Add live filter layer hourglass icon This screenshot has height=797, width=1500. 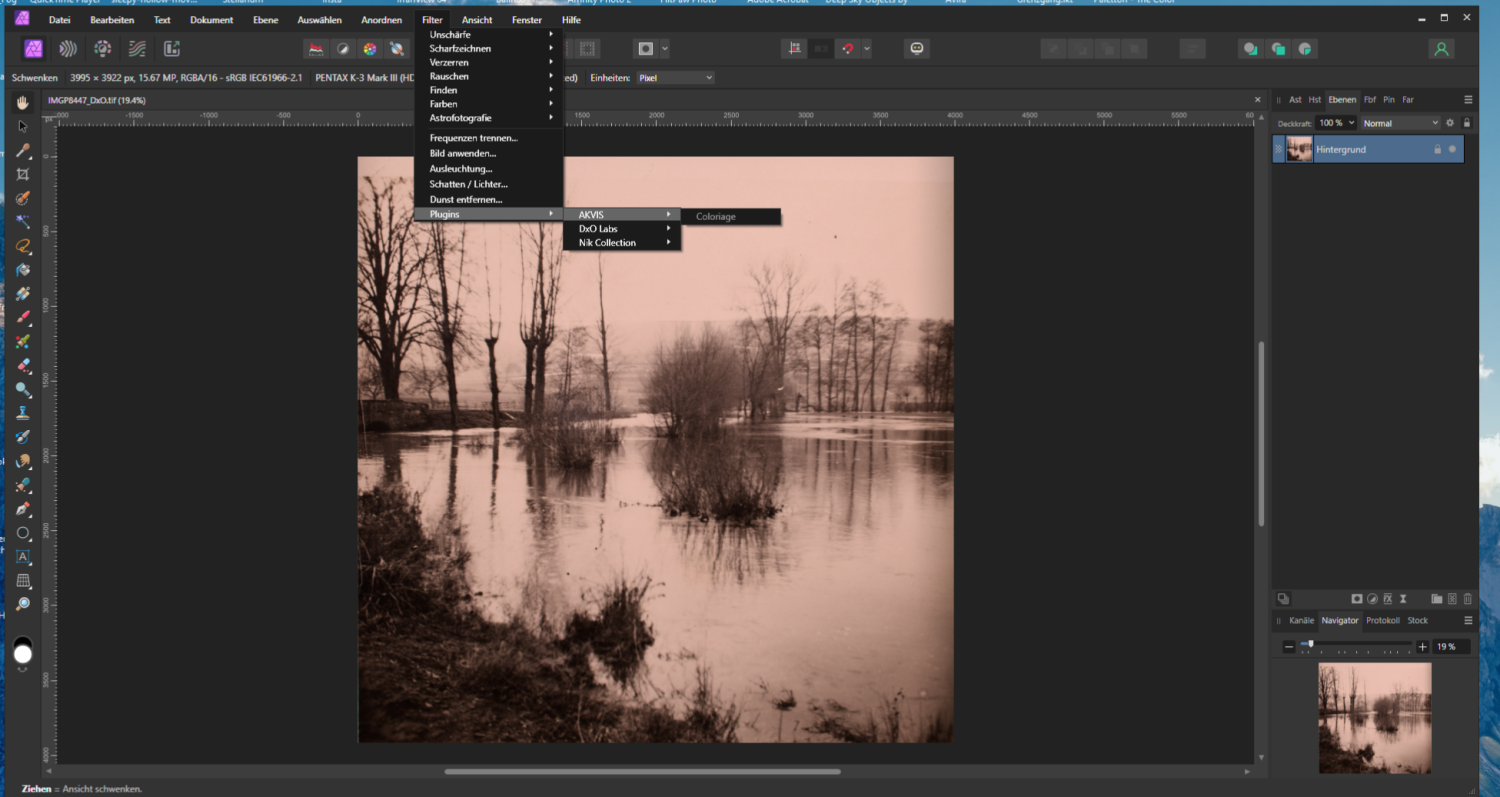click(1403, 599)
